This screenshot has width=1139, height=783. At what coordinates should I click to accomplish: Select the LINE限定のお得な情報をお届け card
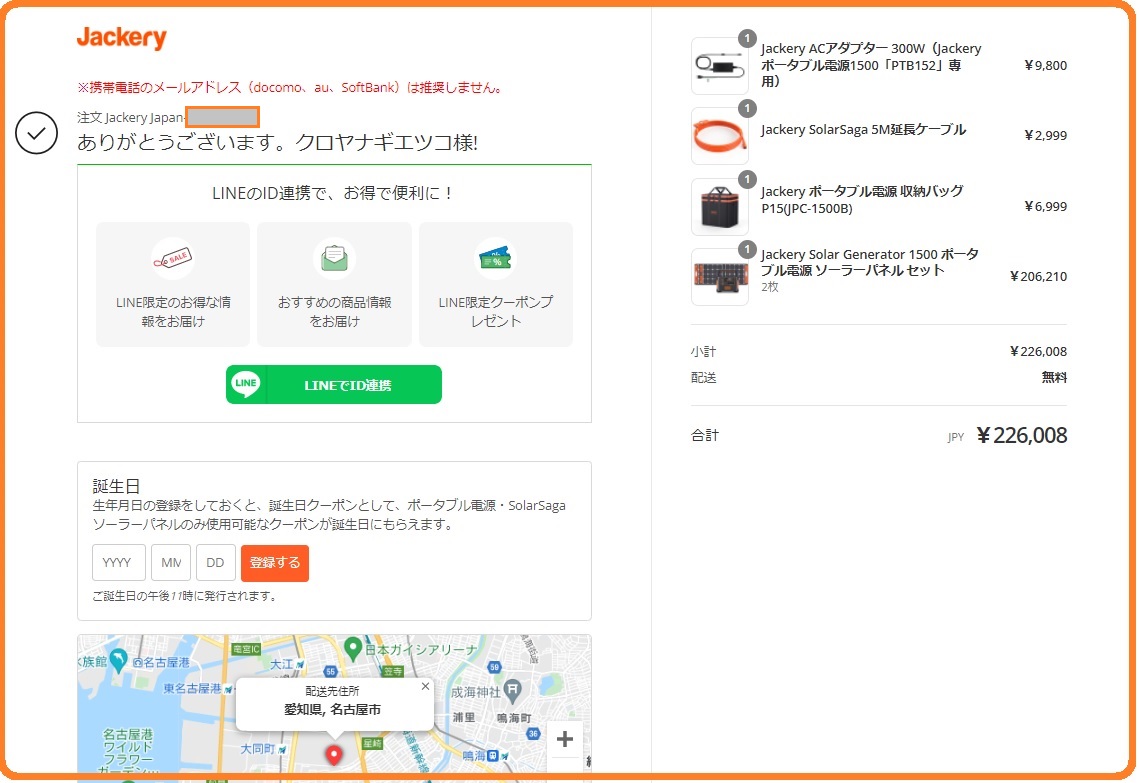[173, 284]
